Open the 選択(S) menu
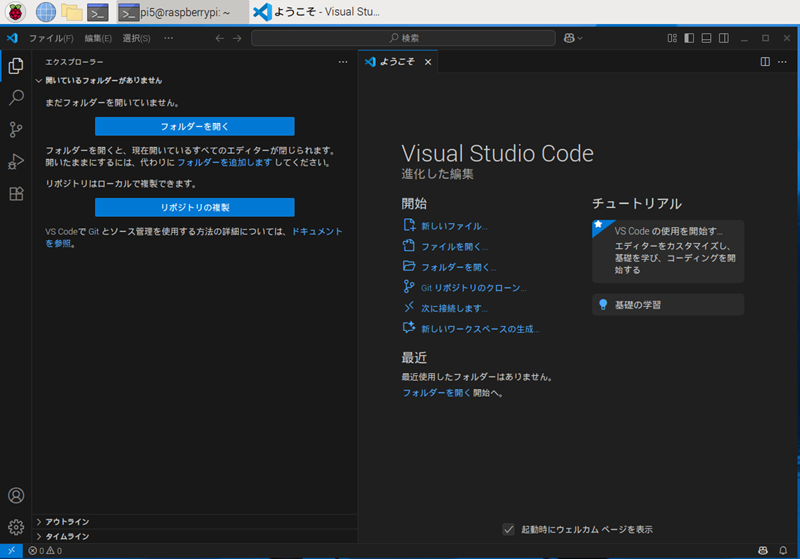 pyautogui.click(x=136, y=38)
